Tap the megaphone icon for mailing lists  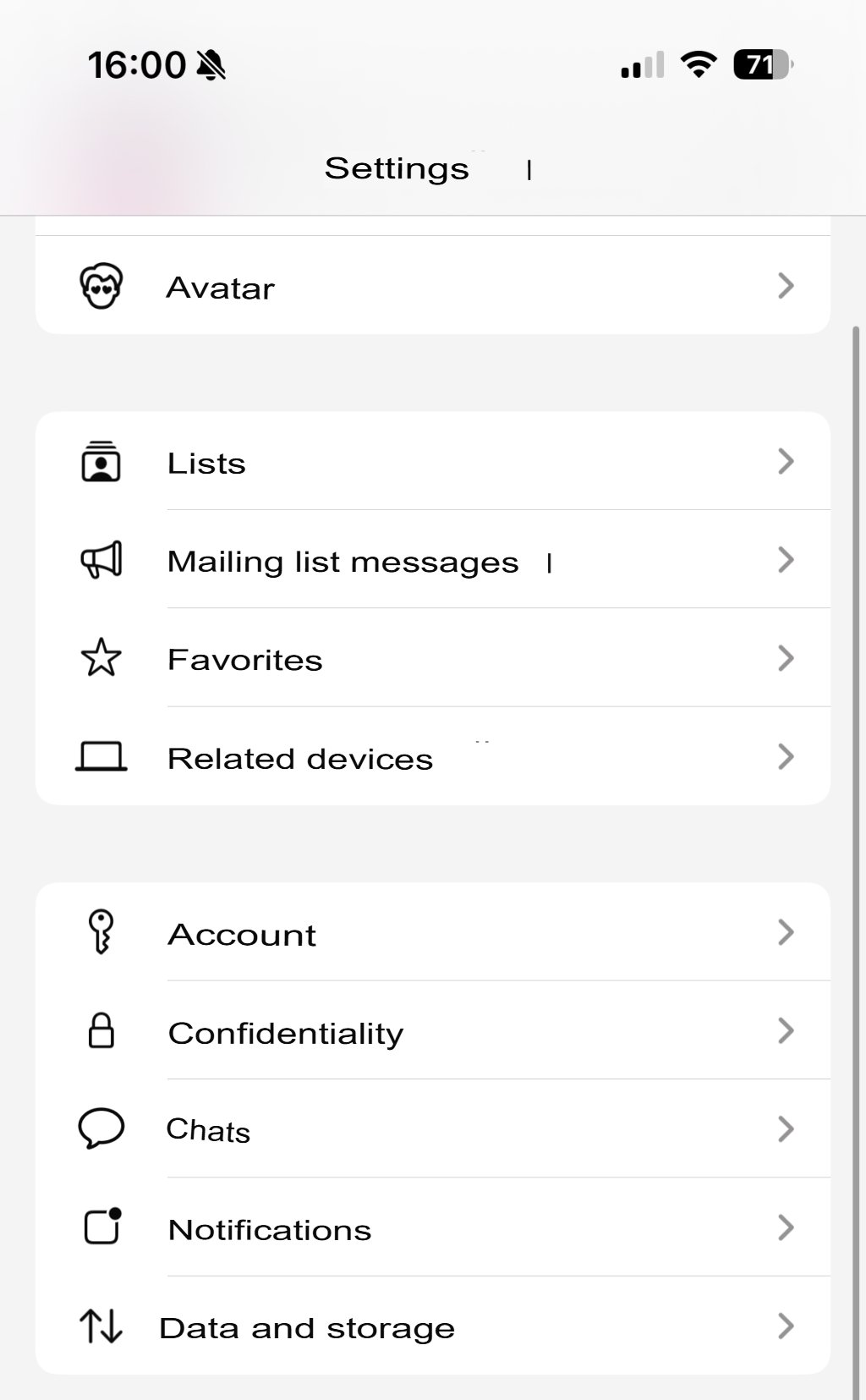[101, 560]
